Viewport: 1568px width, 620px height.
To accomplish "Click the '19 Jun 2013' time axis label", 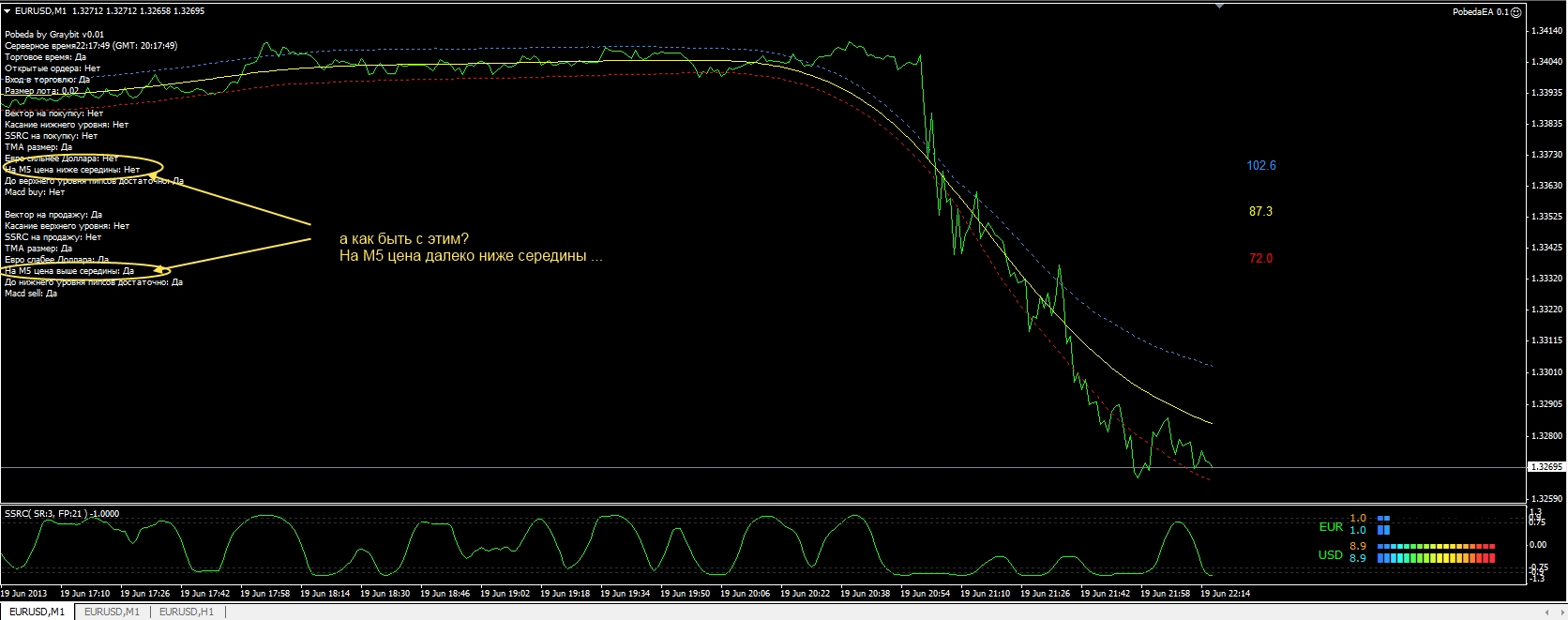I will pyautogui.click(x=23, y=594).
